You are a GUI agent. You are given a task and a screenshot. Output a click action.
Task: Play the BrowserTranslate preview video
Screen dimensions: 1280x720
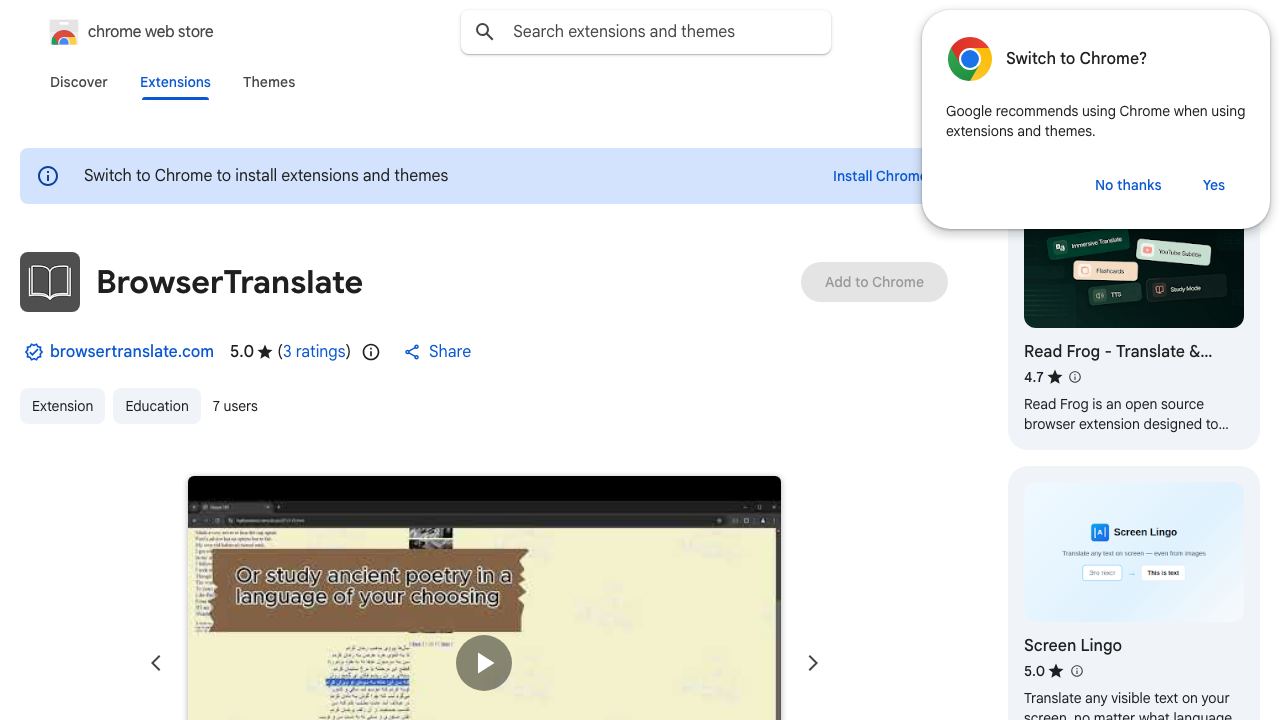click(484, 663)
